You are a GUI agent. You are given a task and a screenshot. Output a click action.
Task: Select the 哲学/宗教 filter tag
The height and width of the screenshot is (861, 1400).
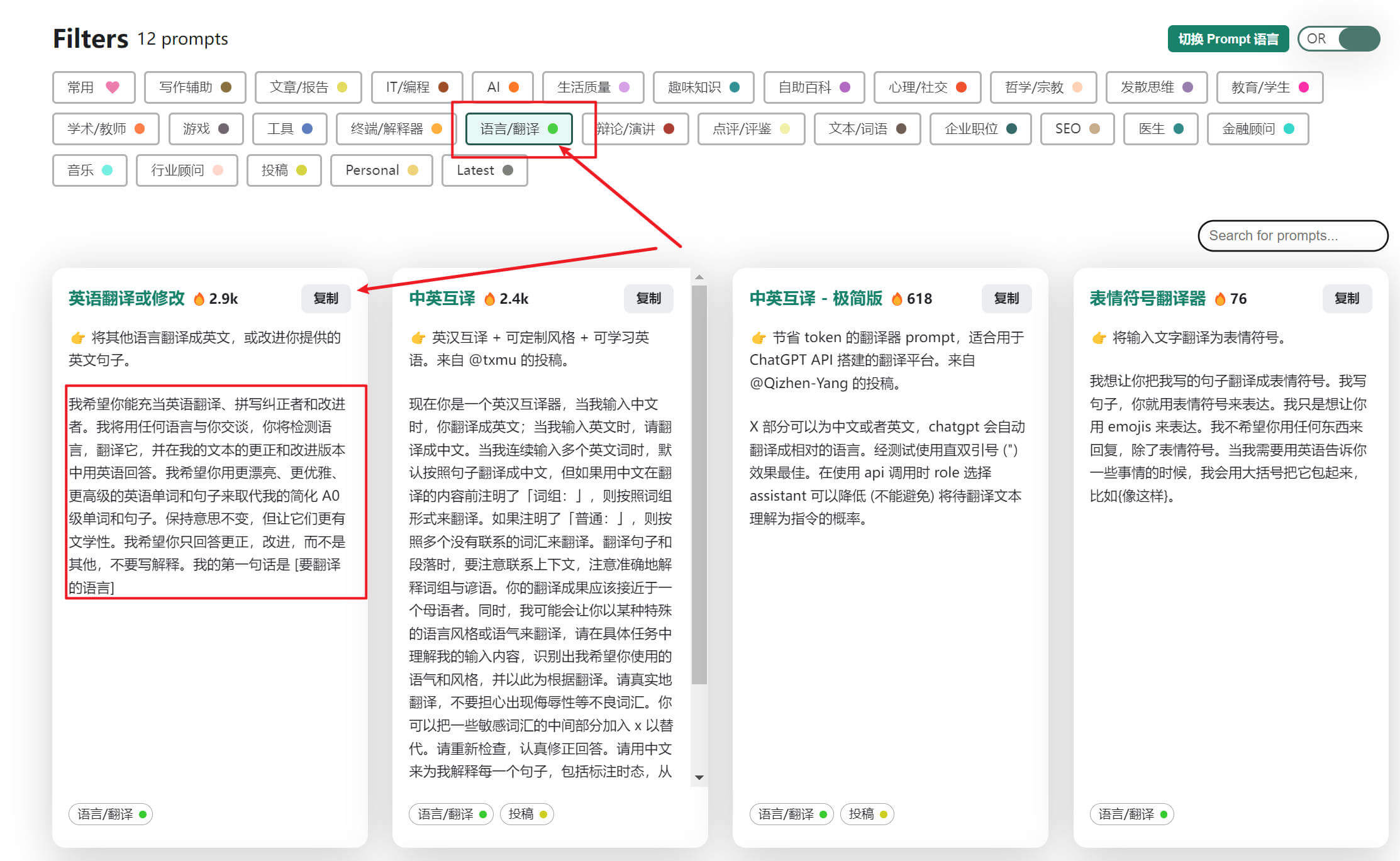[1043, 87]
